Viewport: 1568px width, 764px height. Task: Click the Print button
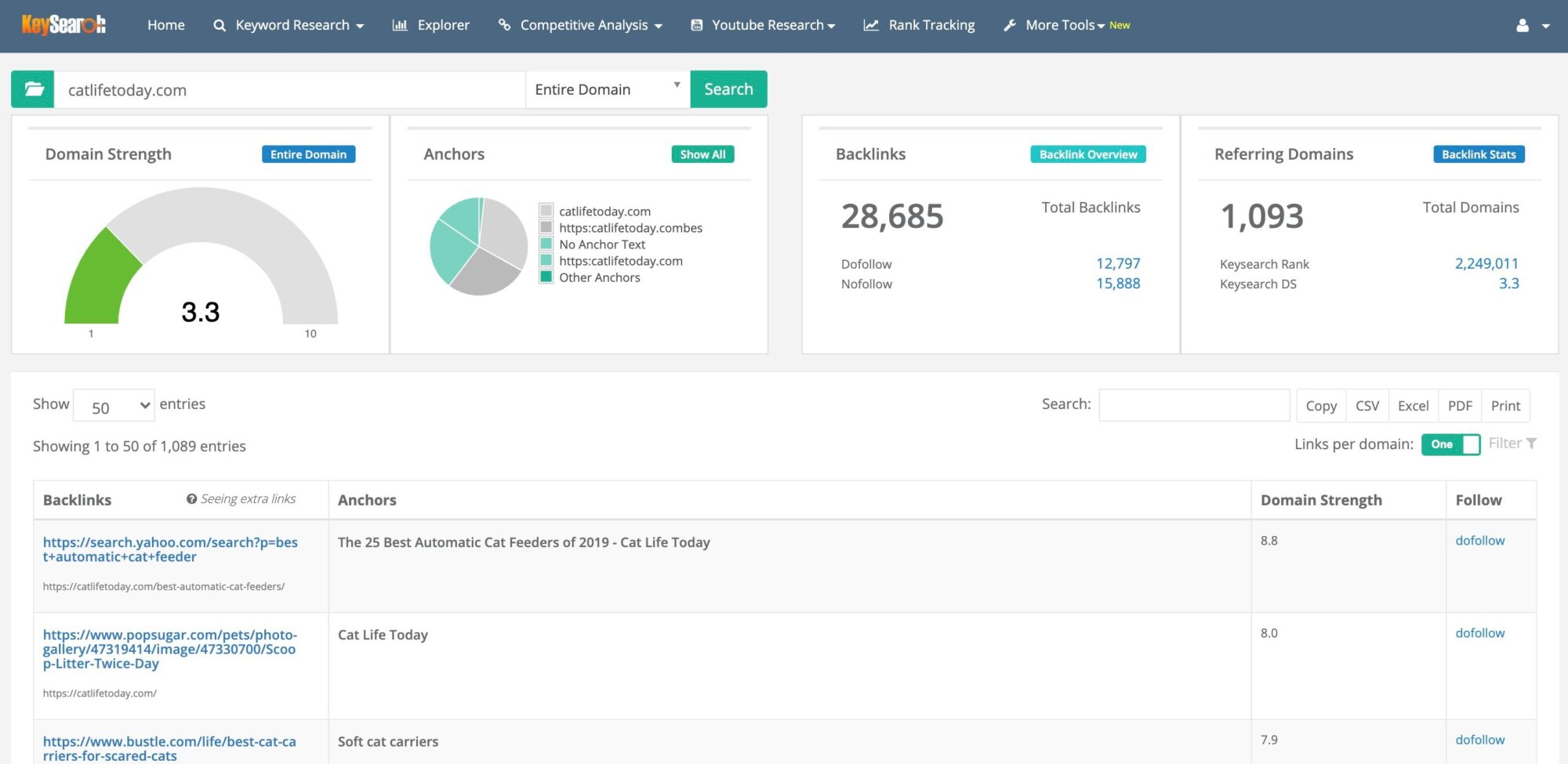1505,406
